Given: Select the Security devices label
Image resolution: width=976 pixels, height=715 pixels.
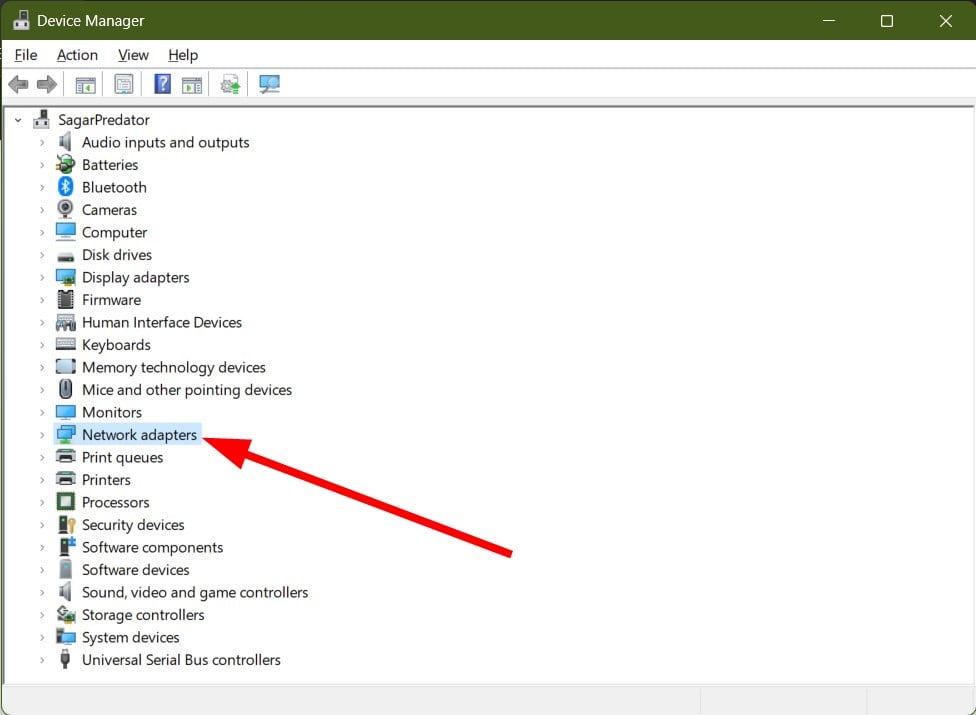Looking at the screenshot, I should [133, 525].
